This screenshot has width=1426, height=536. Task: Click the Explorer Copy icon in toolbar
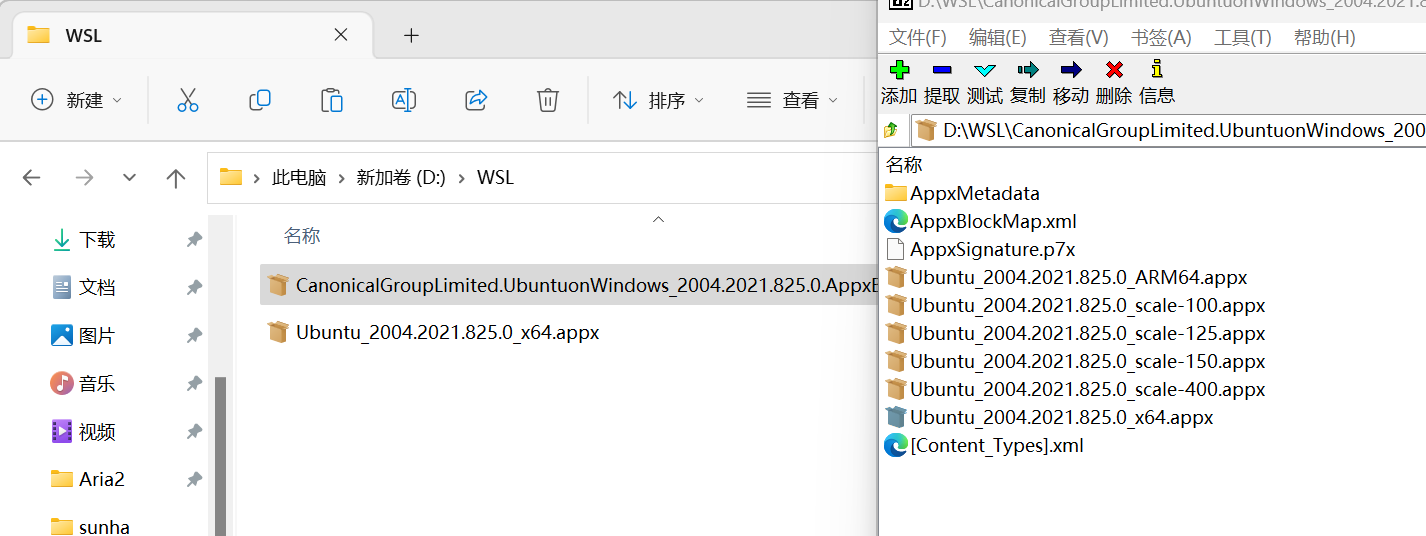click(260, 100)
